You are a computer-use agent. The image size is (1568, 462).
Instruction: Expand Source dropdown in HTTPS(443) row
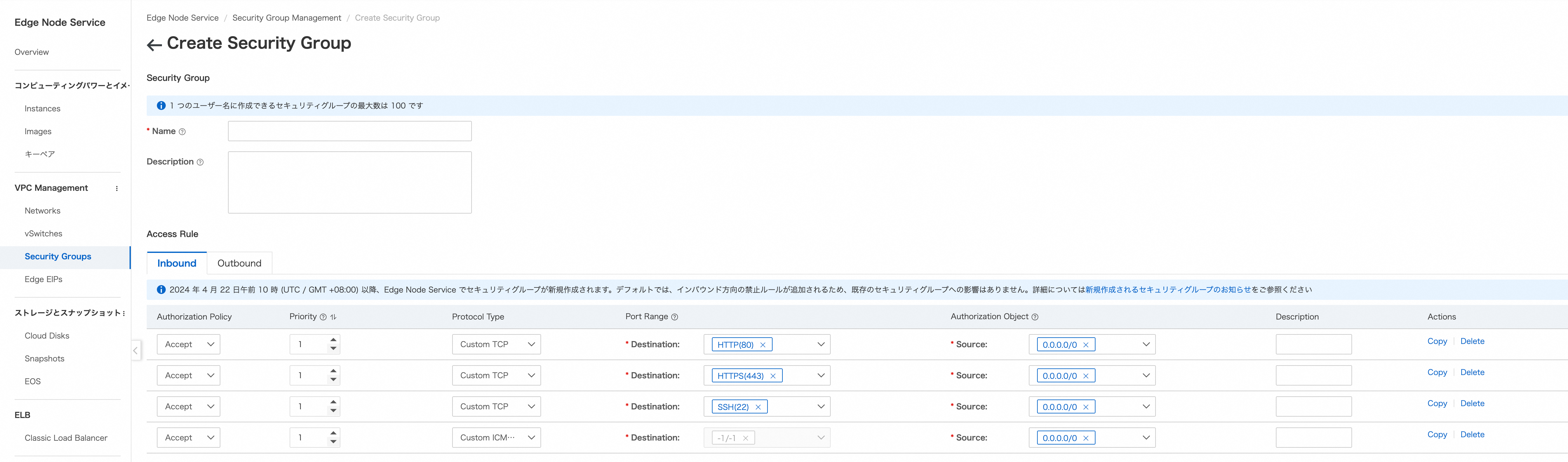(1146, 376)
